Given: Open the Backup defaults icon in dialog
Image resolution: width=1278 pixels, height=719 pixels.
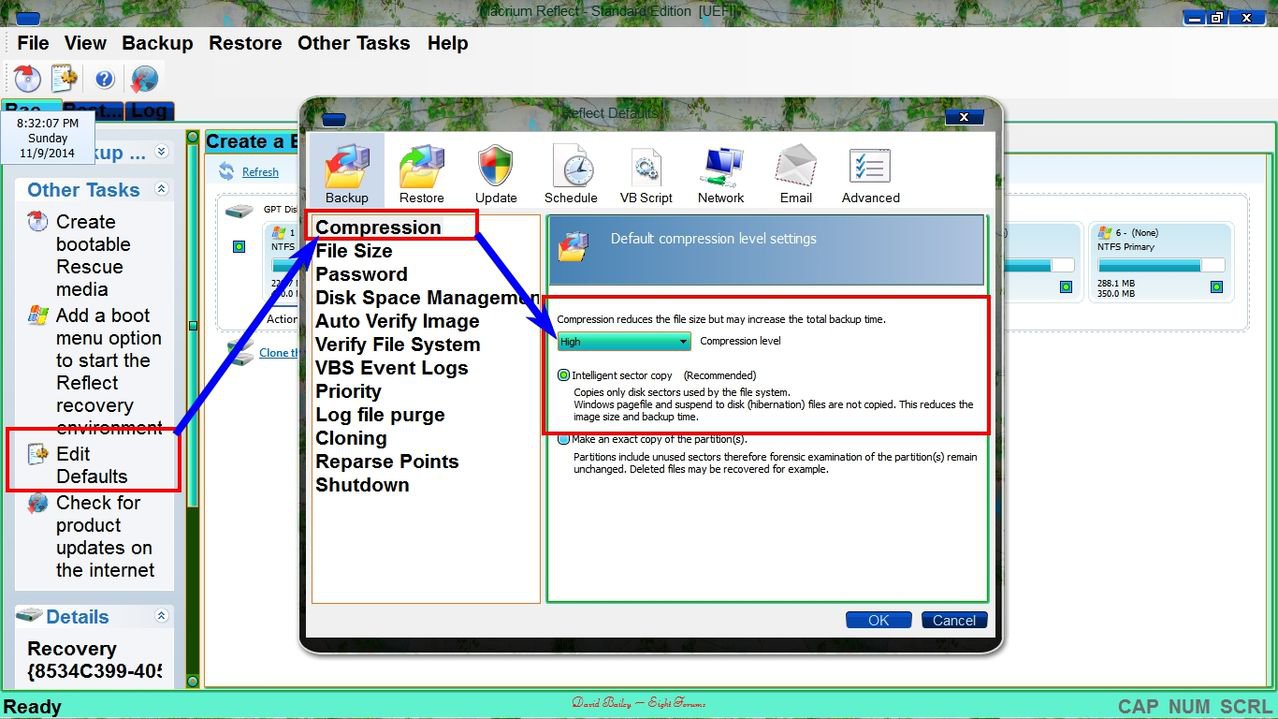Looking at the screenshot, I should click(x=347, y=165).
